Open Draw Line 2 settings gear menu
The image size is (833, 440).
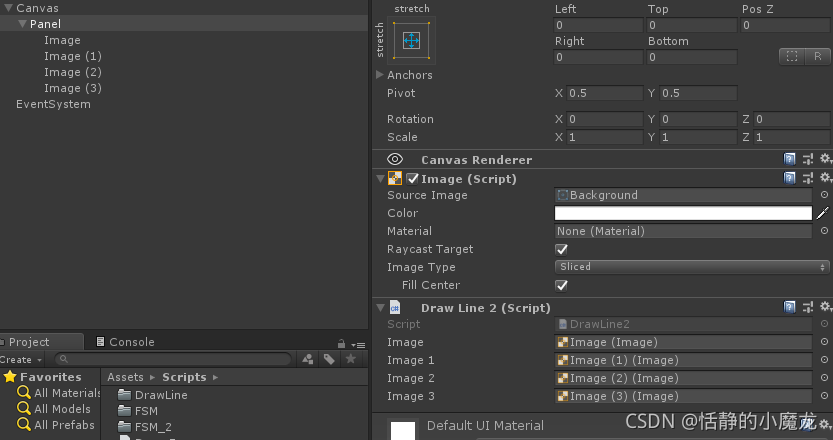click(826, 307)
